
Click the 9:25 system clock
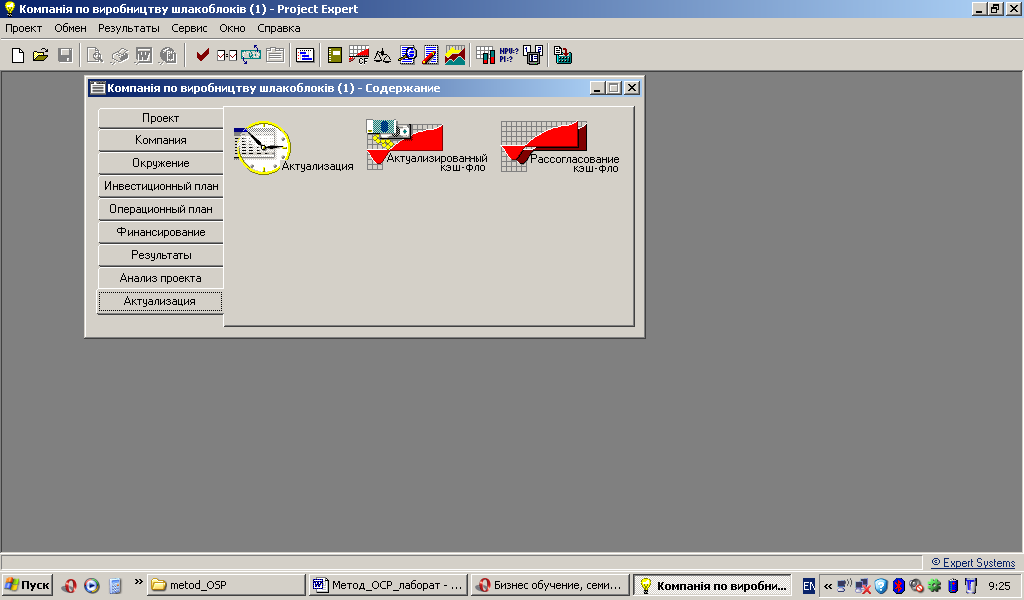coord(999,586)
